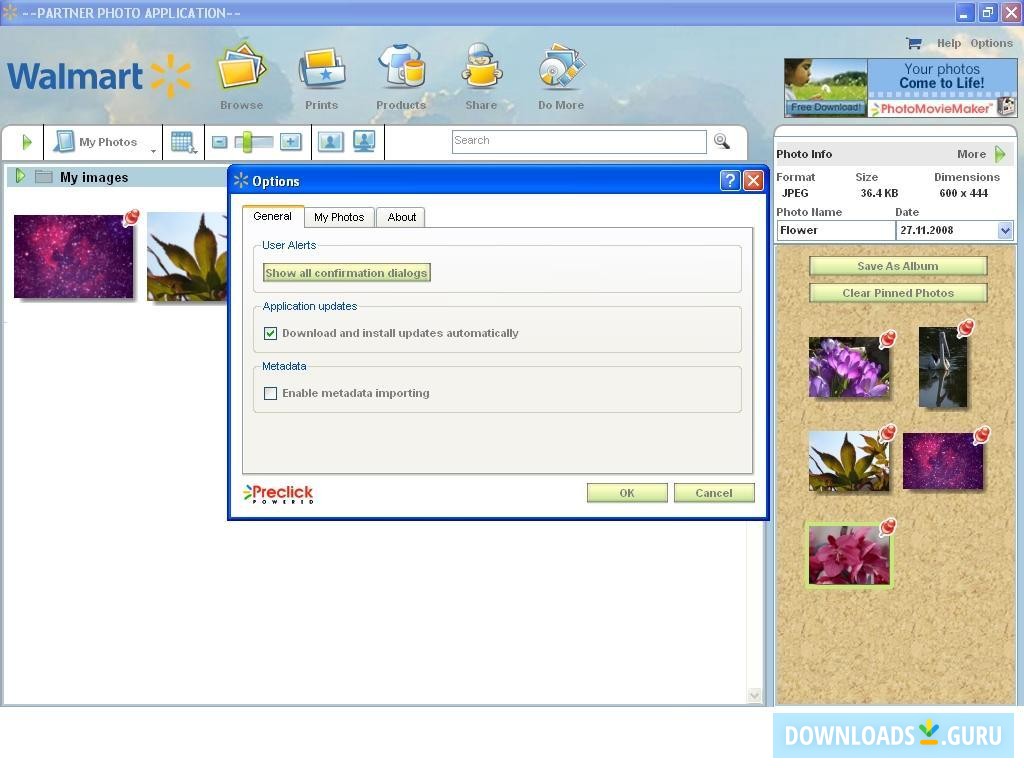Screen dimensions: 1024x768
Task: Open the Options menu link
Action: pos(991,43)
